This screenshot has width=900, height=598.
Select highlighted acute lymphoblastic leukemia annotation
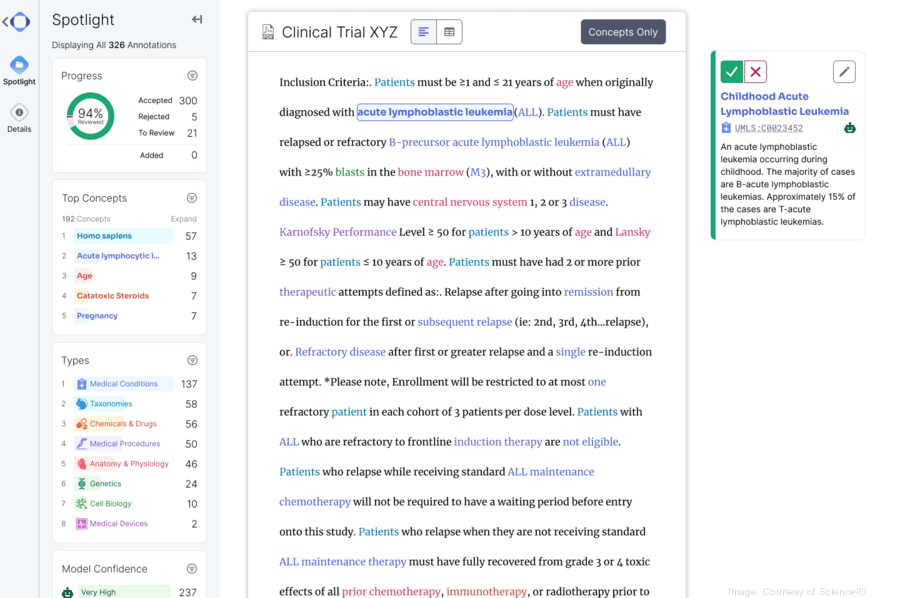tap(434, 112)
